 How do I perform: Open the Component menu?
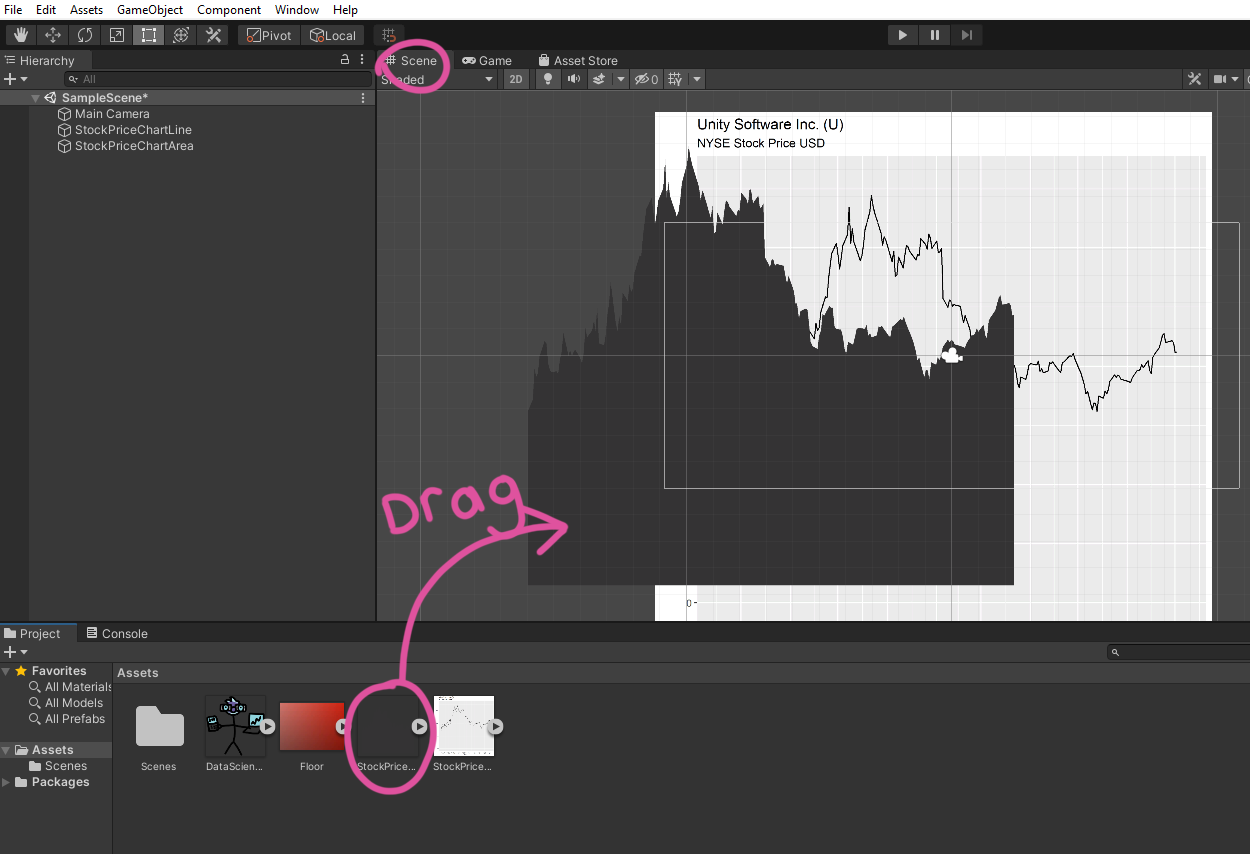[x=230, y=9]
